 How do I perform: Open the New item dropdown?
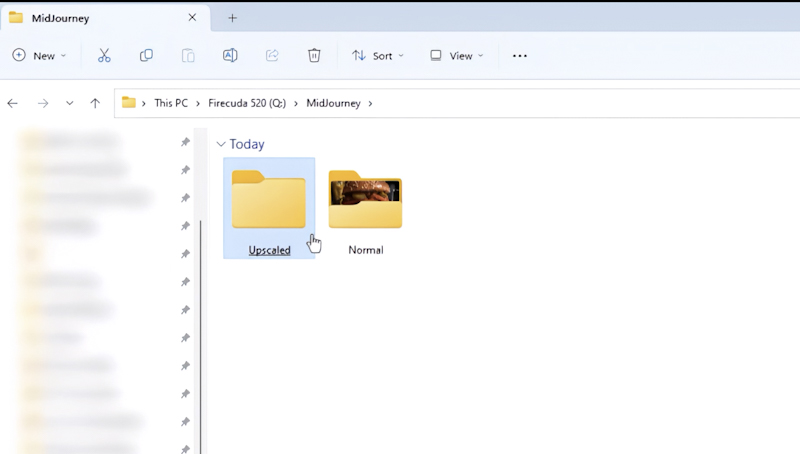[39, 56]
